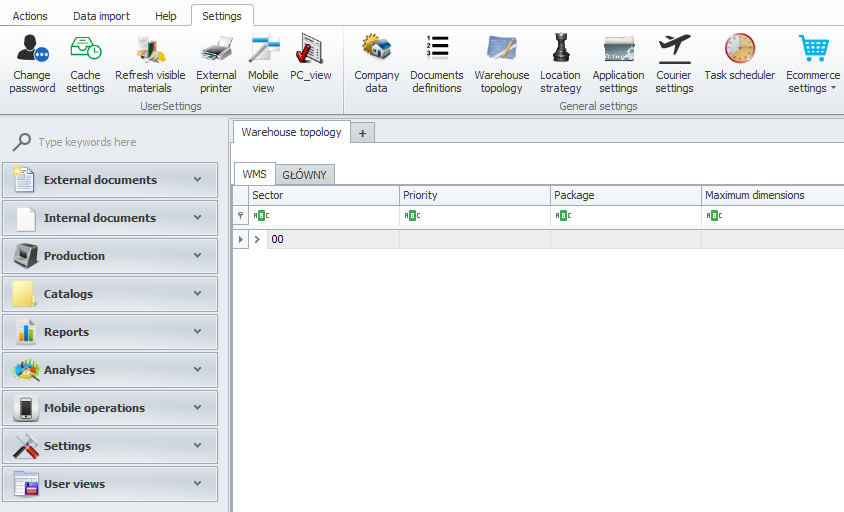Screen dimensions: 844x512
Task: Expand Reports section chevron
Action: [198, 331]
